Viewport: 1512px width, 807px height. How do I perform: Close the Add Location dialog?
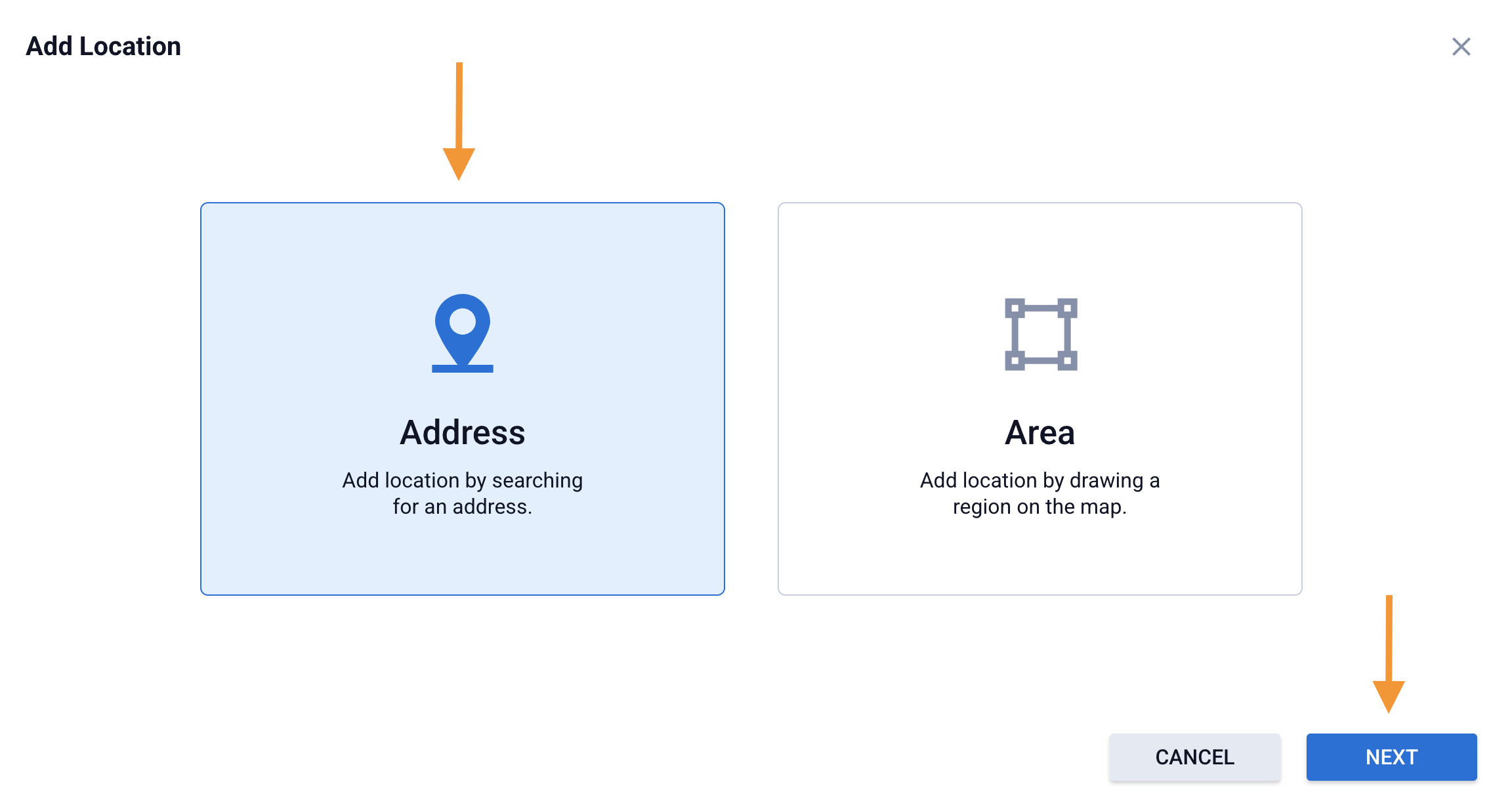click(1461, 47)
